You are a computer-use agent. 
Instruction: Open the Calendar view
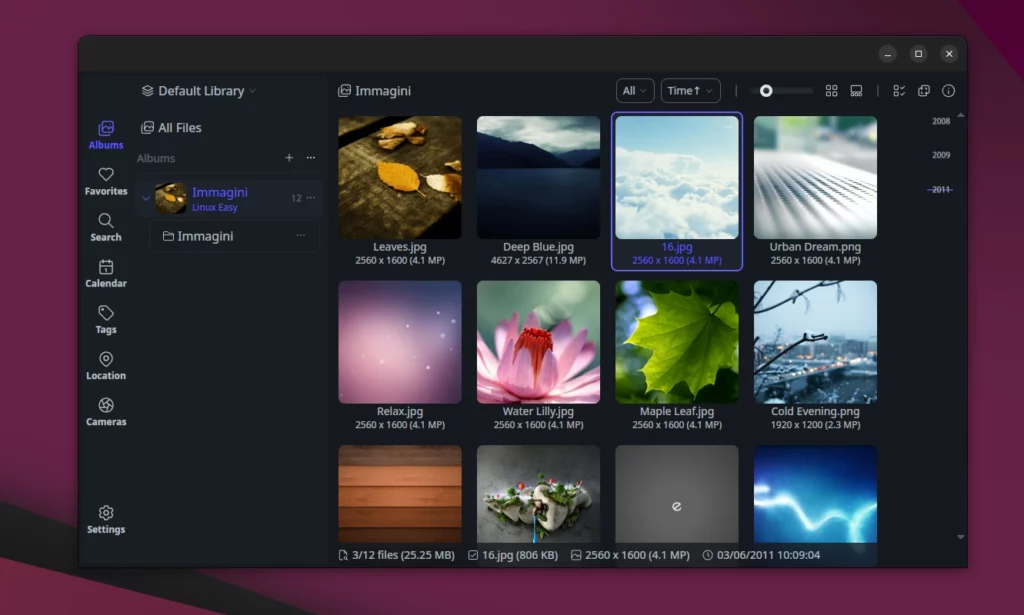click(x=105, y=271)
